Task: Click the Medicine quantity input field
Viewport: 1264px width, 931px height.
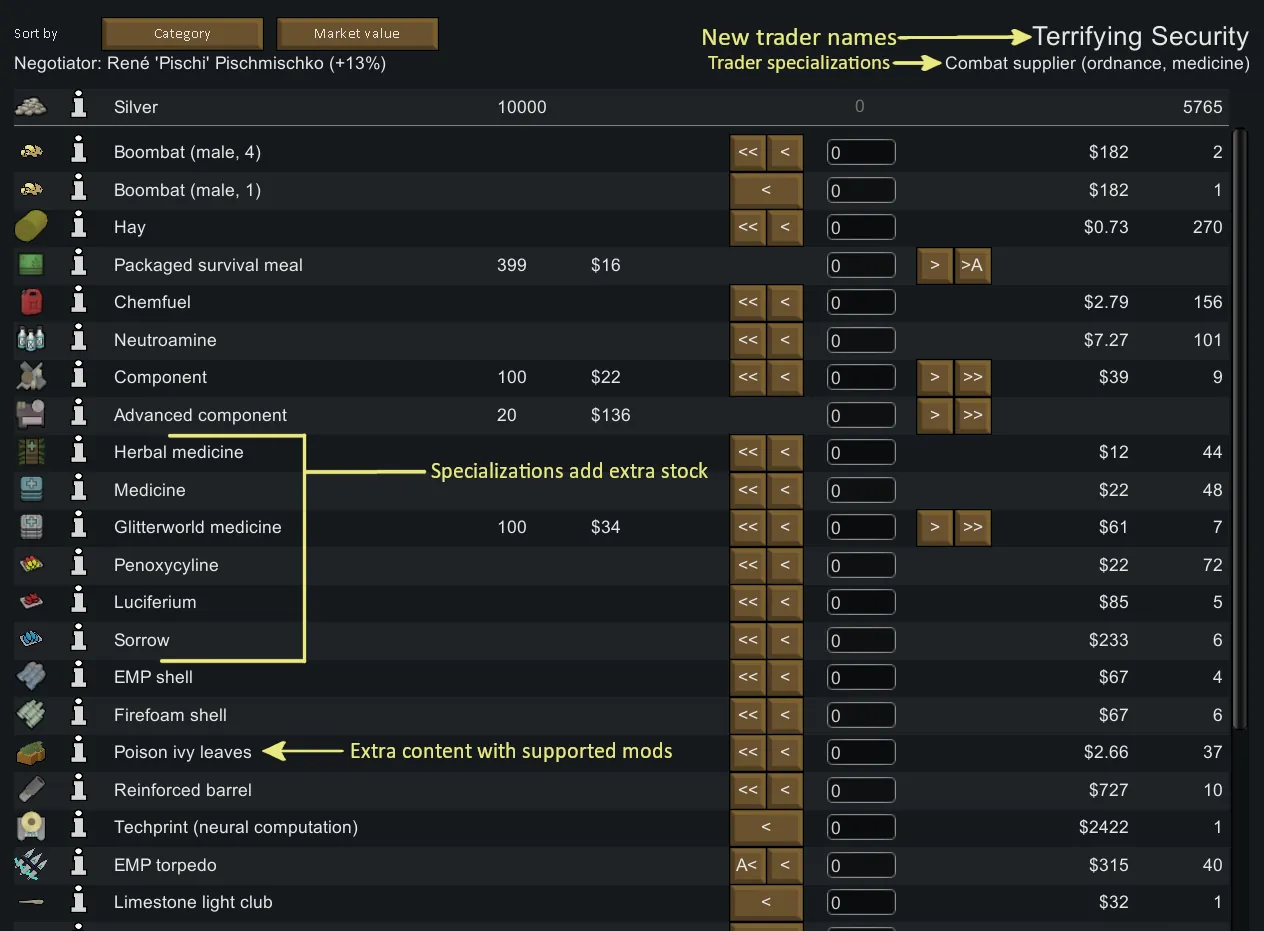Action: pos(861,490)
